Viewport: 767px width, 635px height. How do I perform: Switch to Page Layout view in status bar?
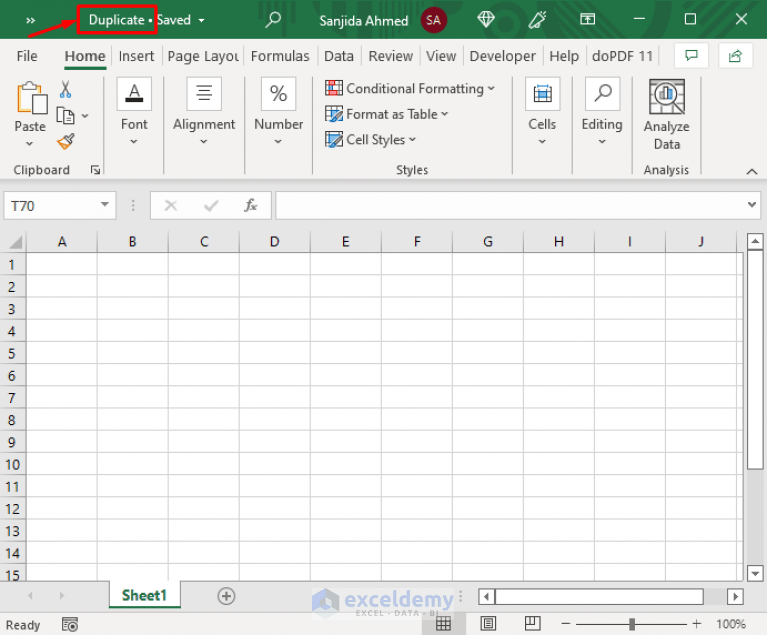click(x=488, y=623)
